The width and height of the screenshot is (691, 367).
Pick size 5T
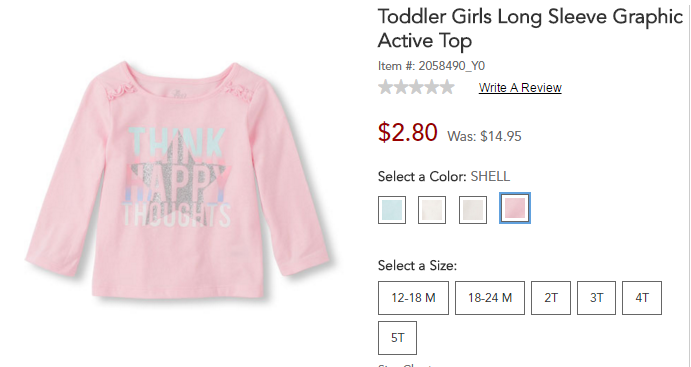click(398, 338)
